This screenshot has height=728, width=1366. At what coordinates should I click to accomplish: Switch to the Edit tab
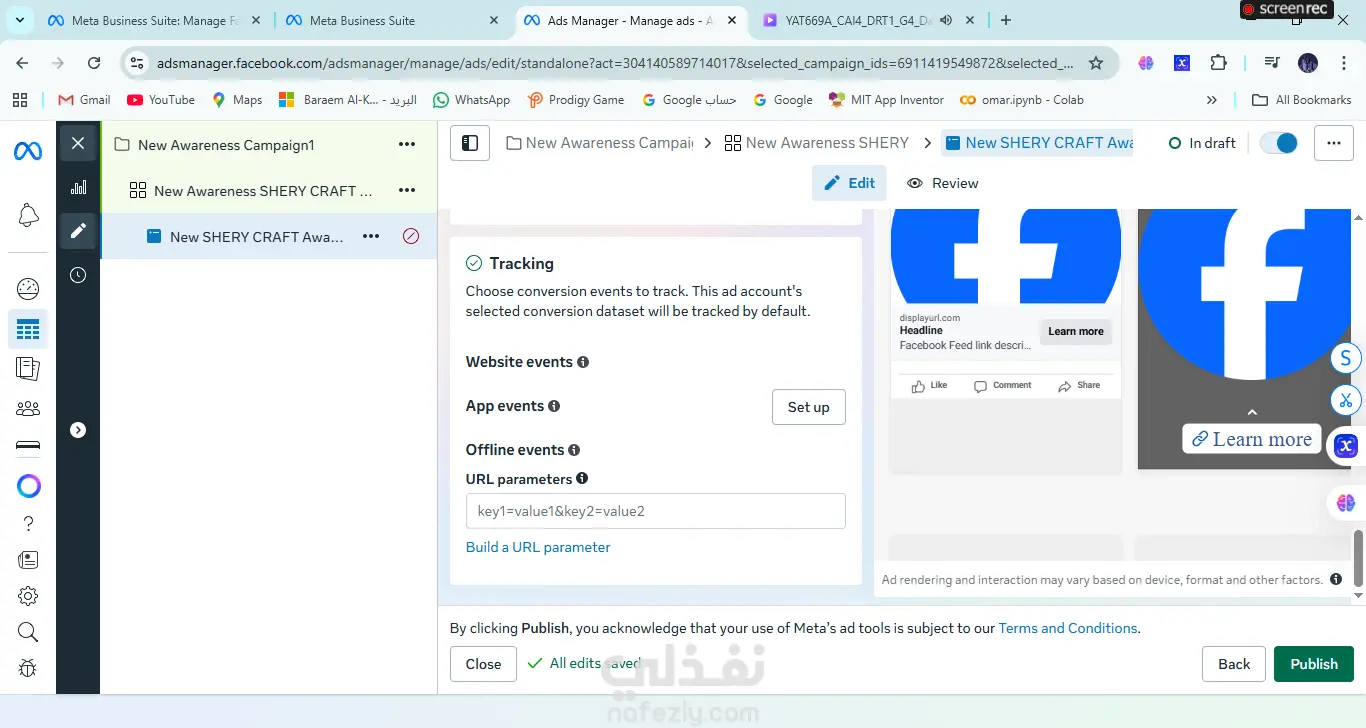849,183
